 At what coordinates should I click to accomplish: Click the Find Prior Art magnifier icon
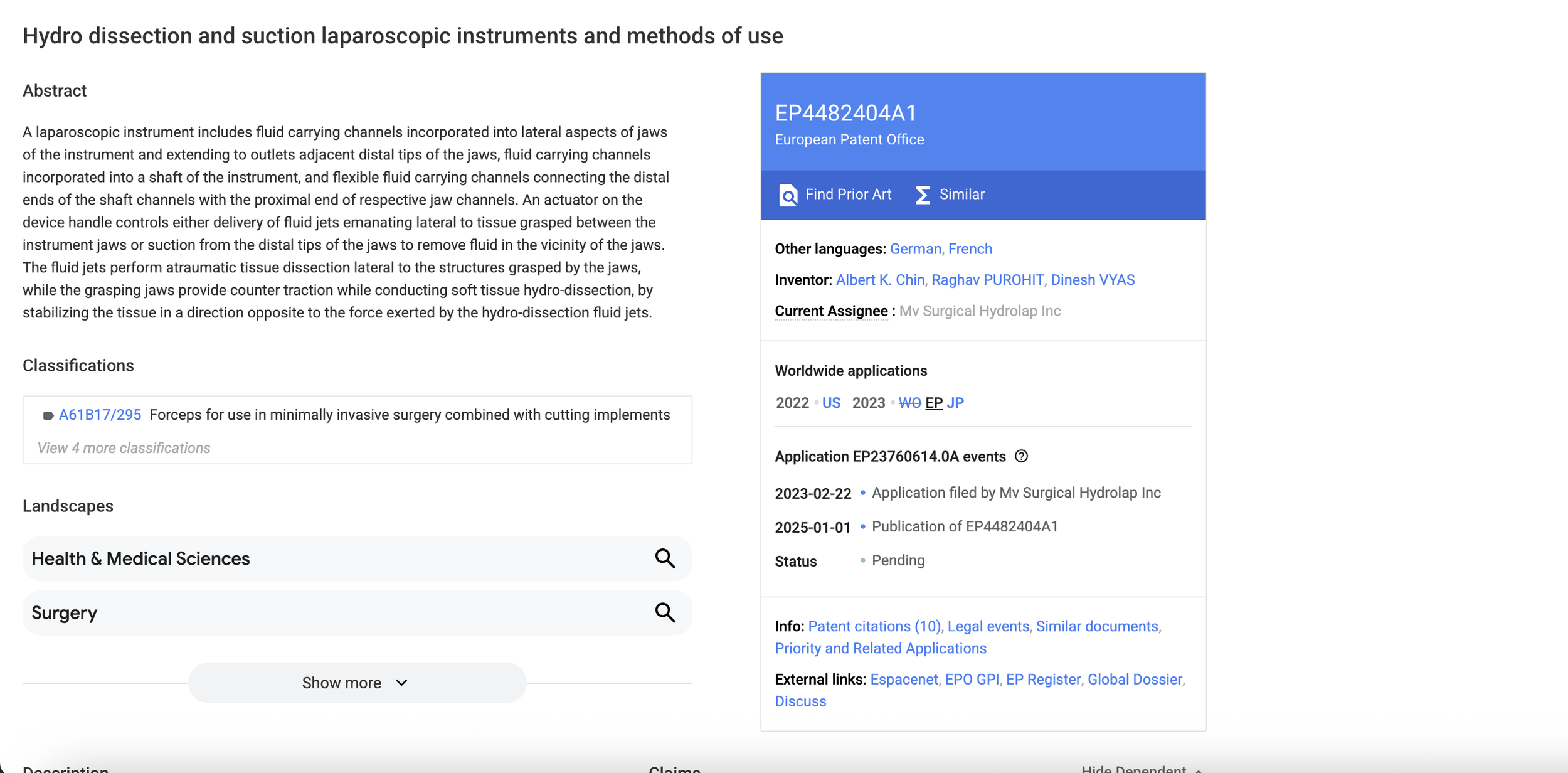788,195
